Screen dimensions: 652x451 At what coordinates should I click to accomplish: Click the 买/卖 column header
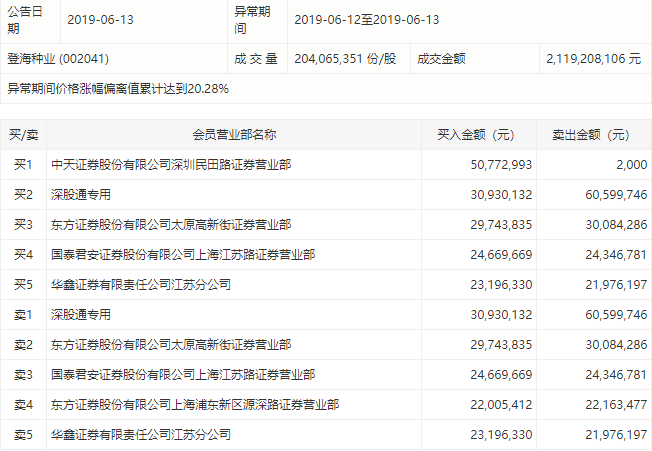tap(23, 134)
